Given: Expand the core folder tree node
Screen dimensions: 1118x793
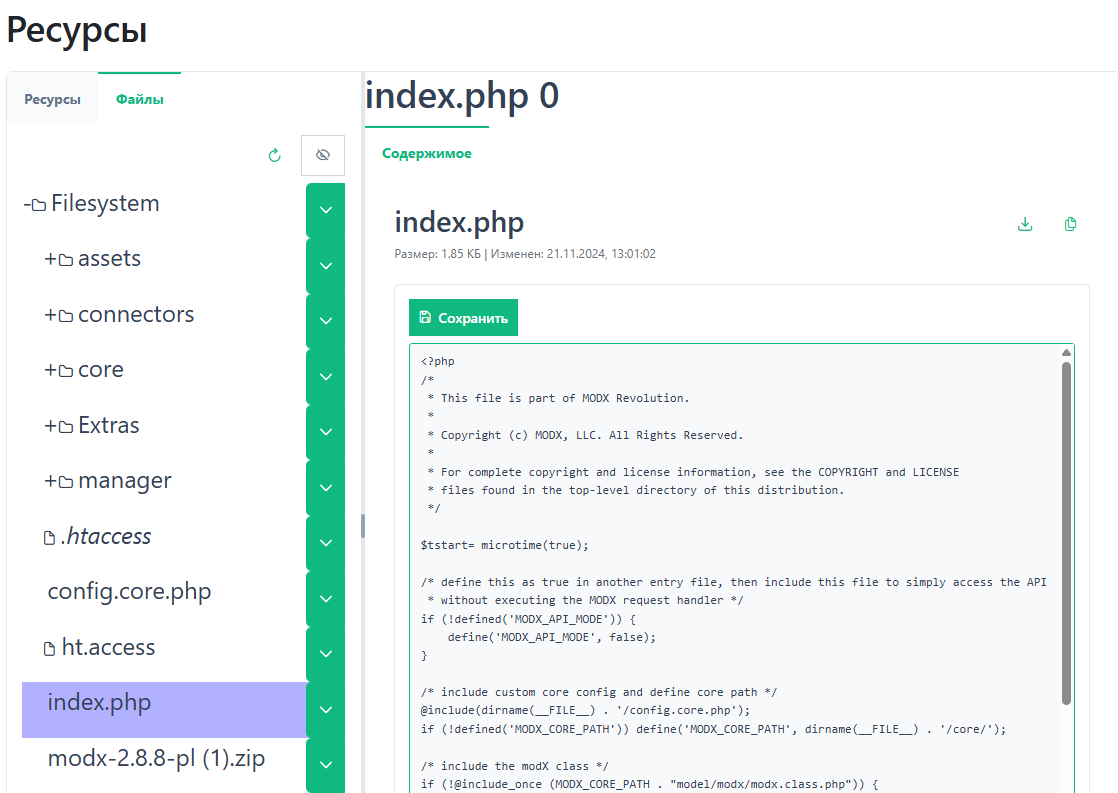Looking at the screenshot, I should coord(50,370).
